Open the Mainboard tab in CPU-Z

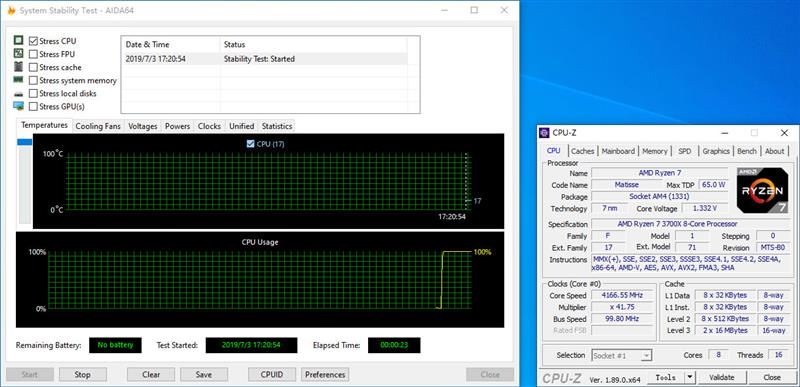pos(618,151)
